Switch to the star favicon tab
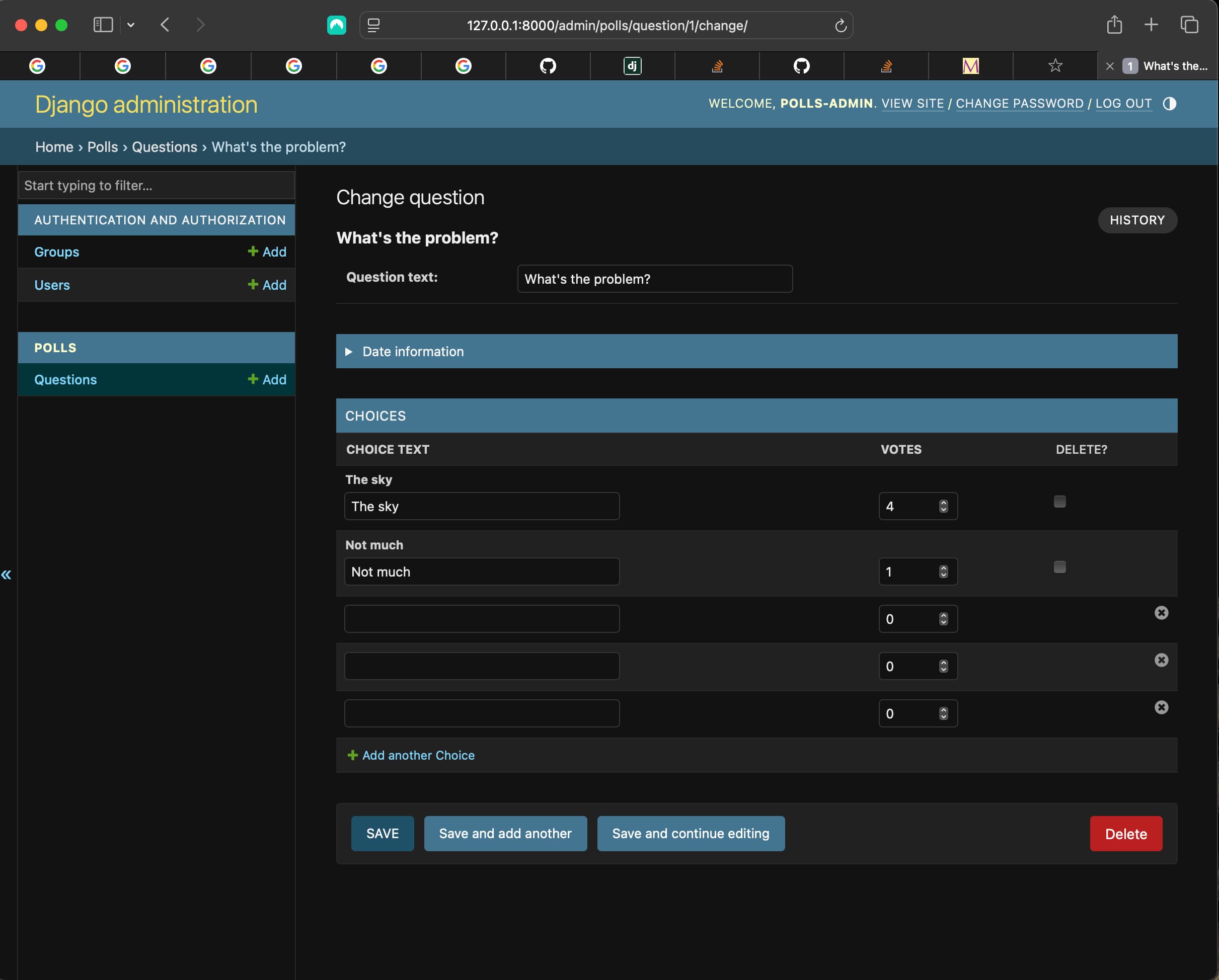This screenshot has width=1219, height=980. click(1055, 66)
